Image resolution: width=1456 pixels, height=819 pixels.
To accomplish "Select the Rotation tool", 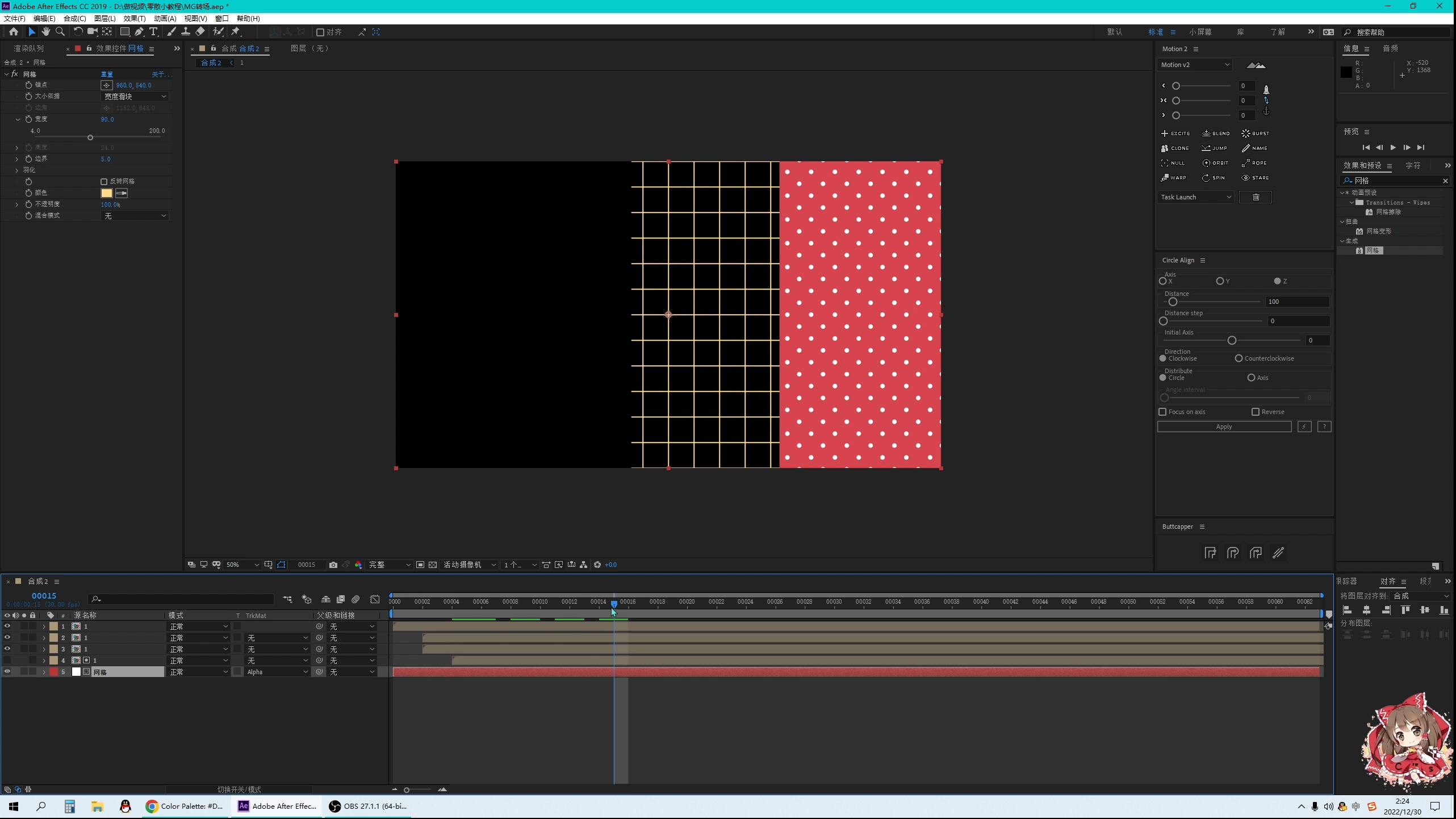I will pyautogui.click(x=78, y=32).
